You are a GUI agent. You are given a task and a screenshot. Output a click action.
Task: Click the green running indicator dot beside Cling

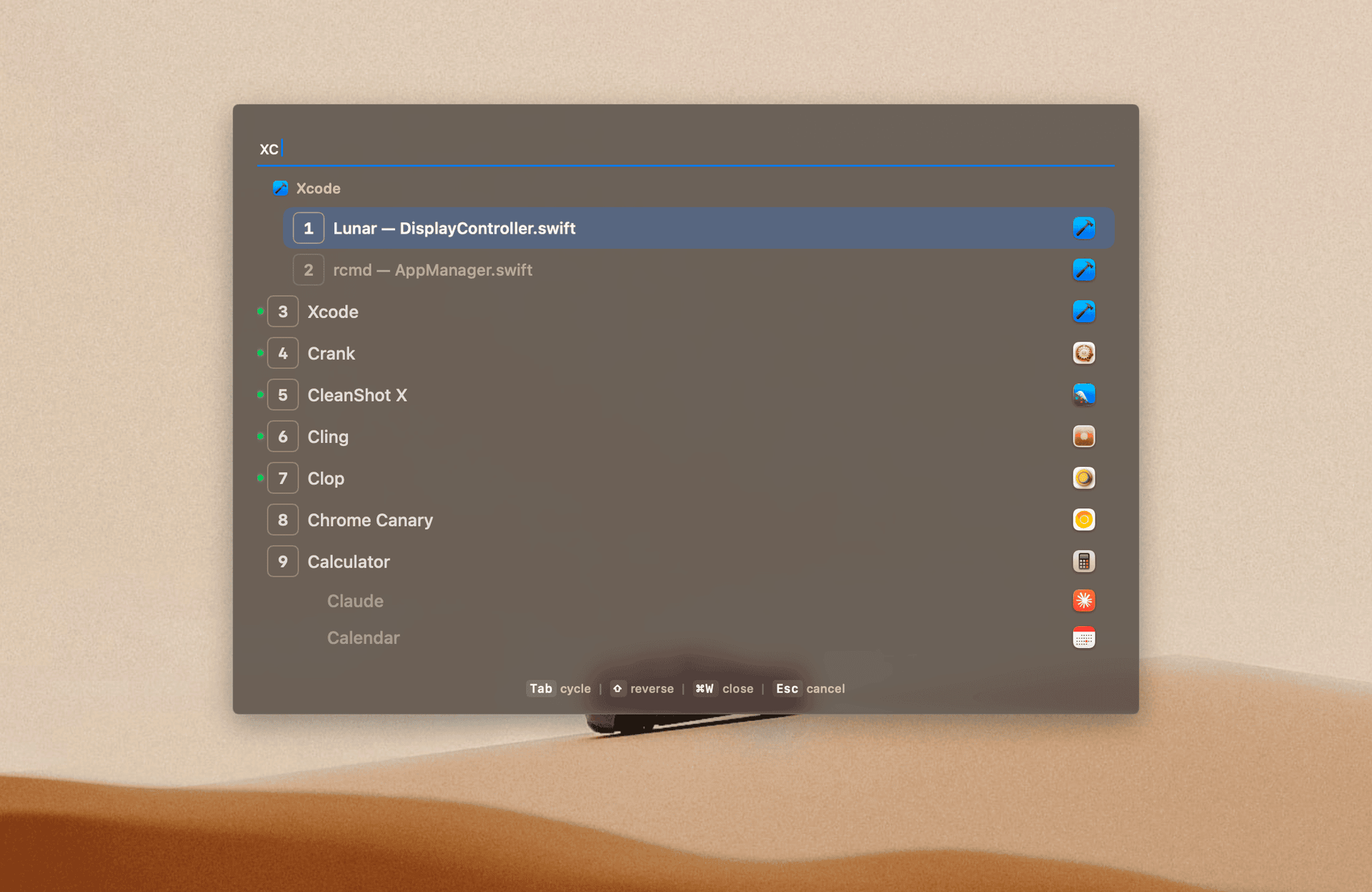point(260,435)
